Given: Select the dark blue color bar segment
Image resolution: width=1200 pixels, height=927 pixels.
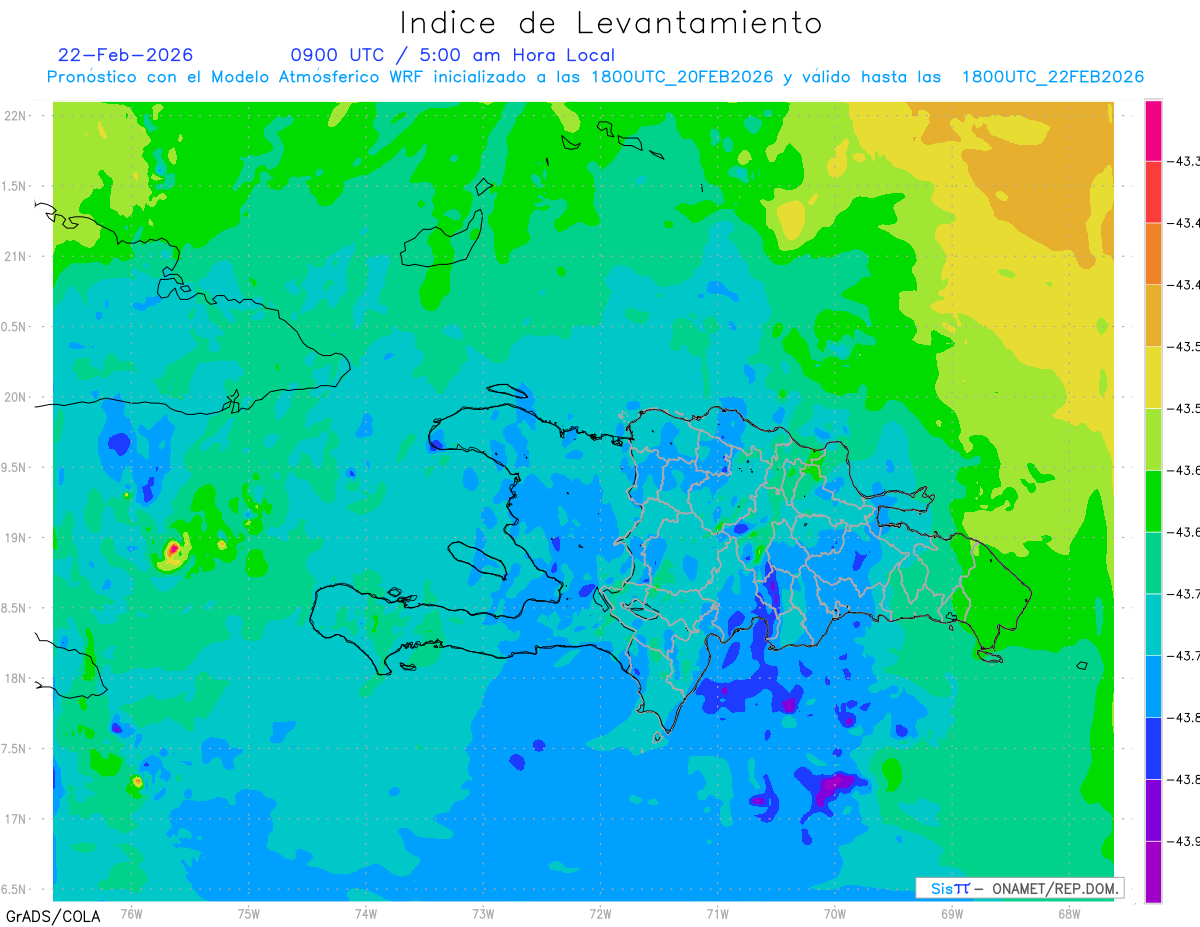Looking at the screenshot, I should point(1153,748).
